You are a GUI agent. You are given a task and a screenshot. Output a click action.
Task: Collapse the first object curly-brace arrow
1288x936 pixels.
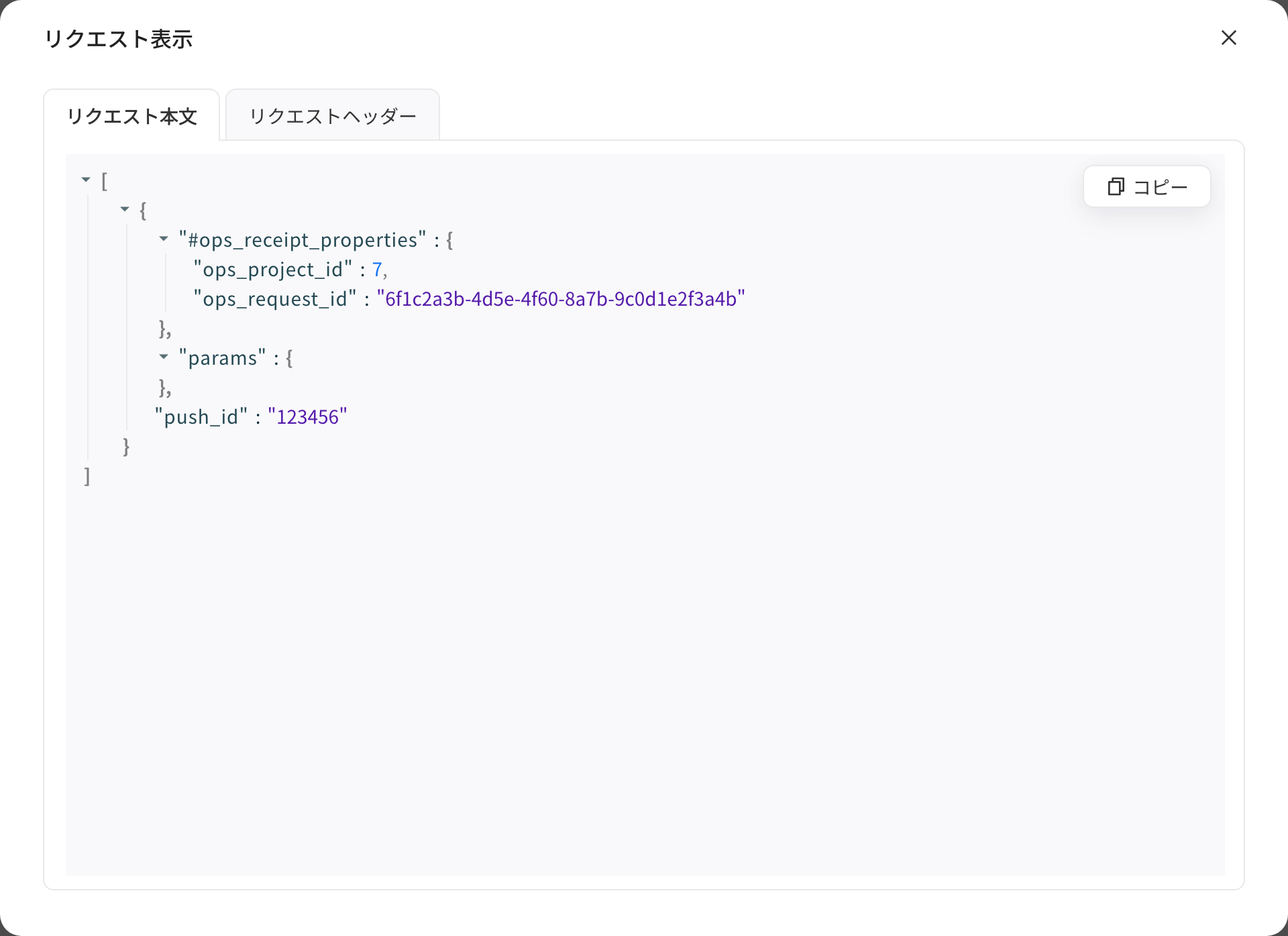click(x=125, y=209)
